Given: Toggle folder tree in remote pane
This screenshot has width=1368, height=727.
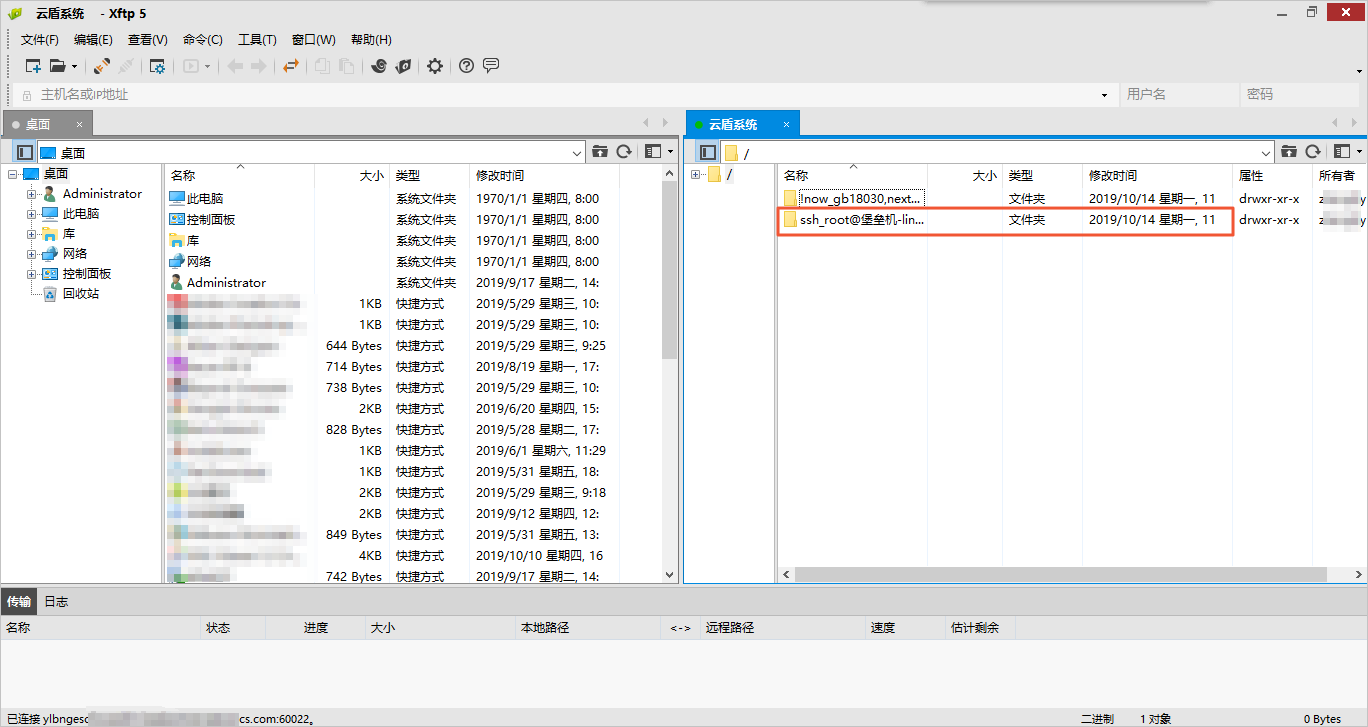Looking at the screenshot, I should (x=707, y=152).
